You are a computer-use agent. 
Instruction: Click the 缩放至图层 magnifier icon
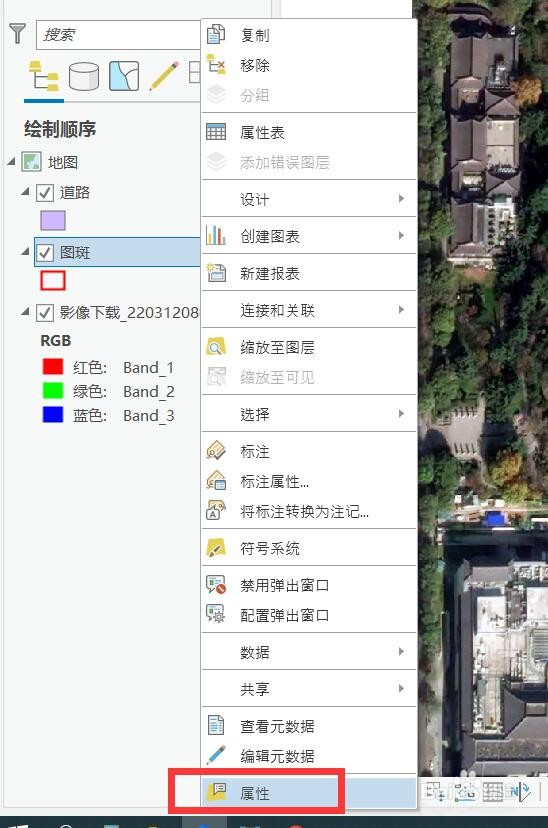coord(216,346)
